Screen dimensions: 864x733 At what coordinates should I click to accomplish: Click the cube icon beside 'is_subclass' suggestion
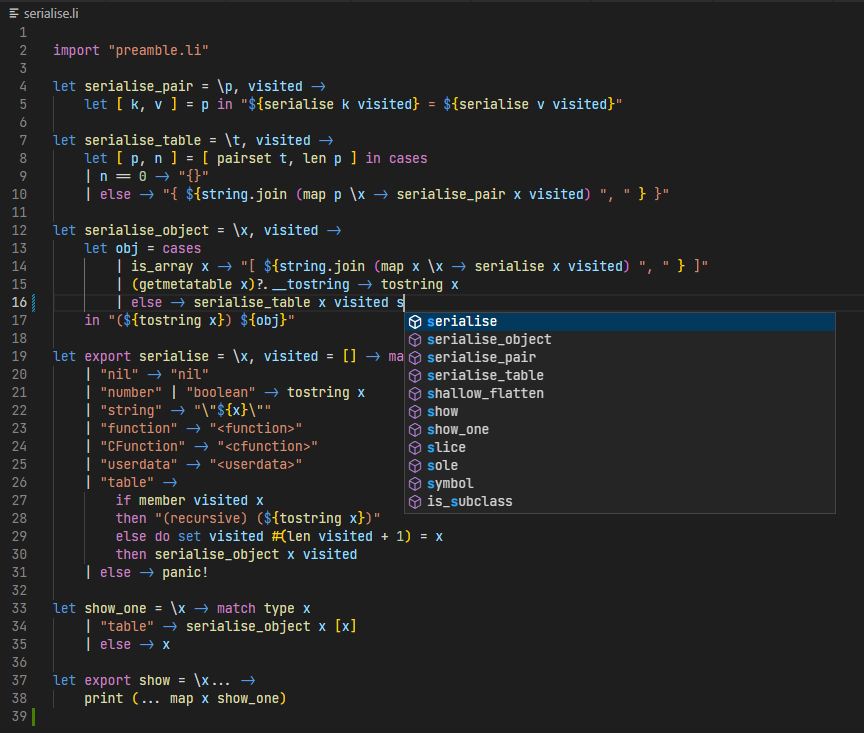(x=415, y=502)
